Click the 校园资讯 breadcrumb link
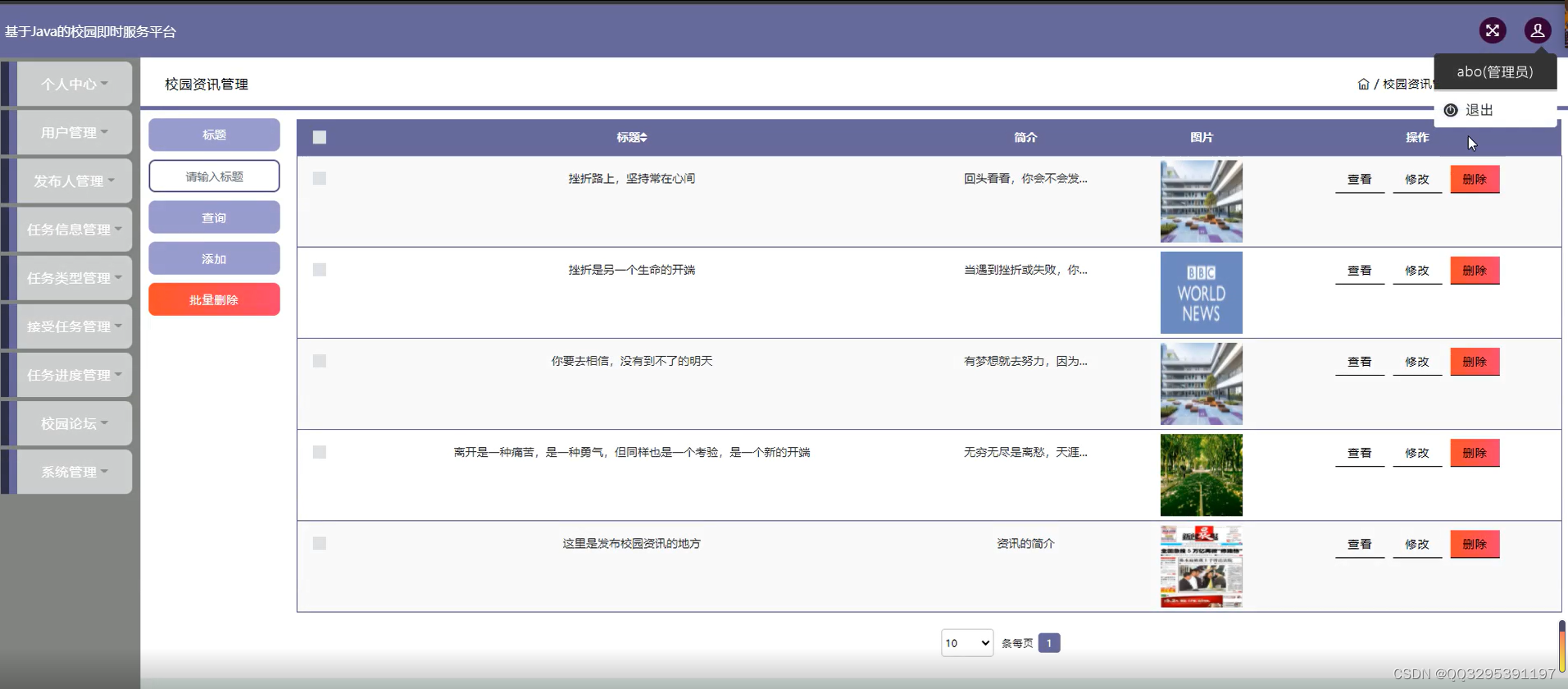Image resolution: width=1568 pixels, height=689 pixels. click(x=1407, y=84)
